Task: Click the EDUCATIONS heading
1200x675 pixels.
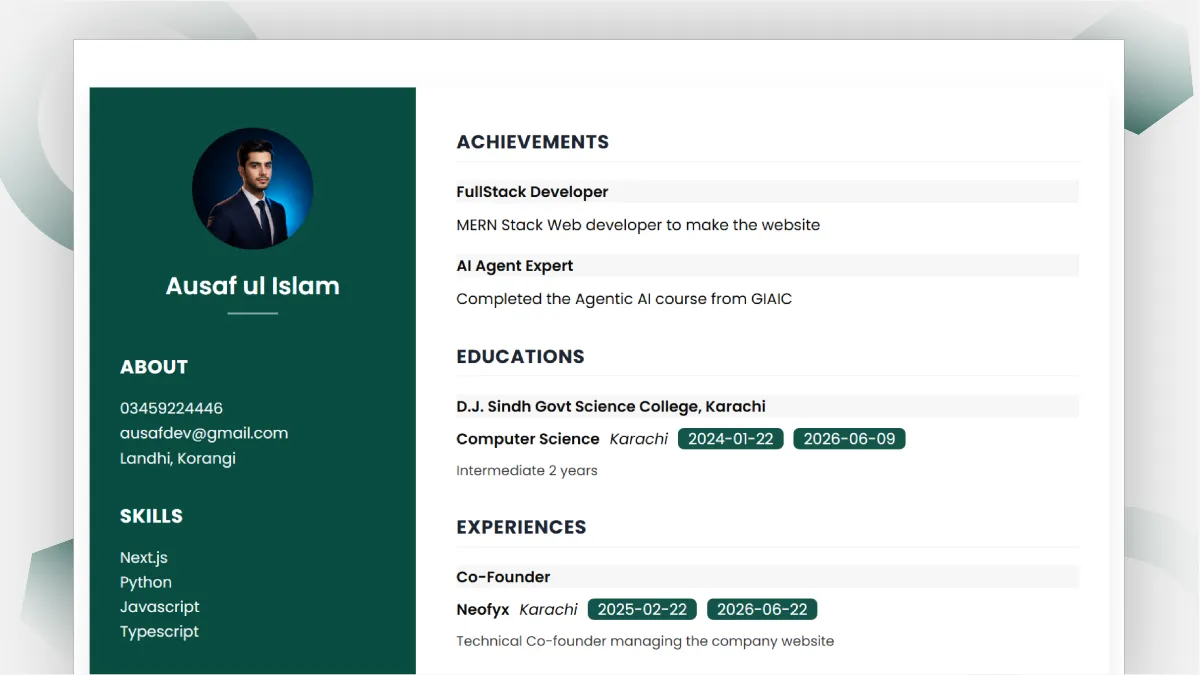Action: tap(520, 357)
